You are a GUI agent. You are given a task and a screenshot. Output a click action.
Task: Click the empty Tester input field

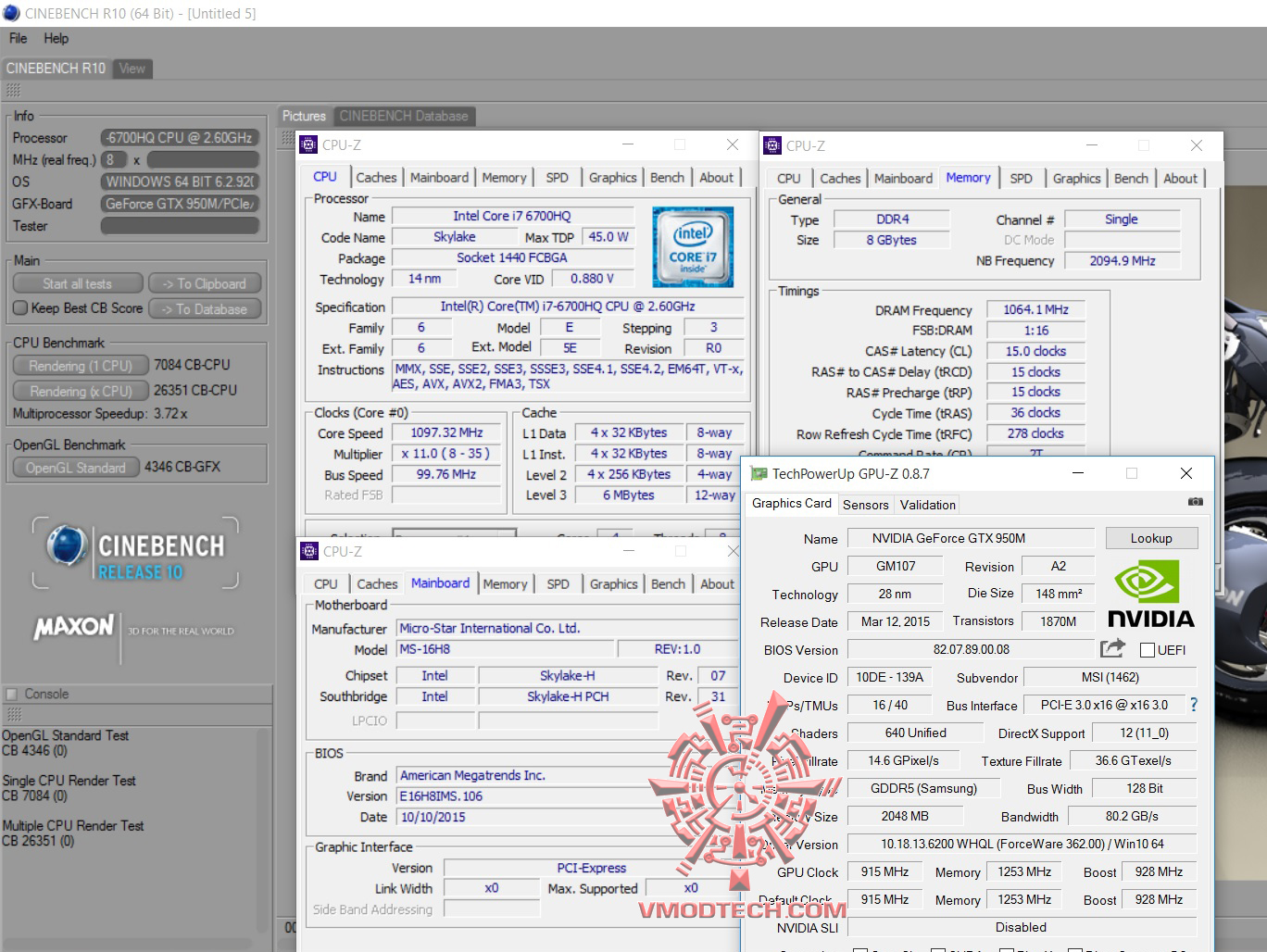(180, 226)
